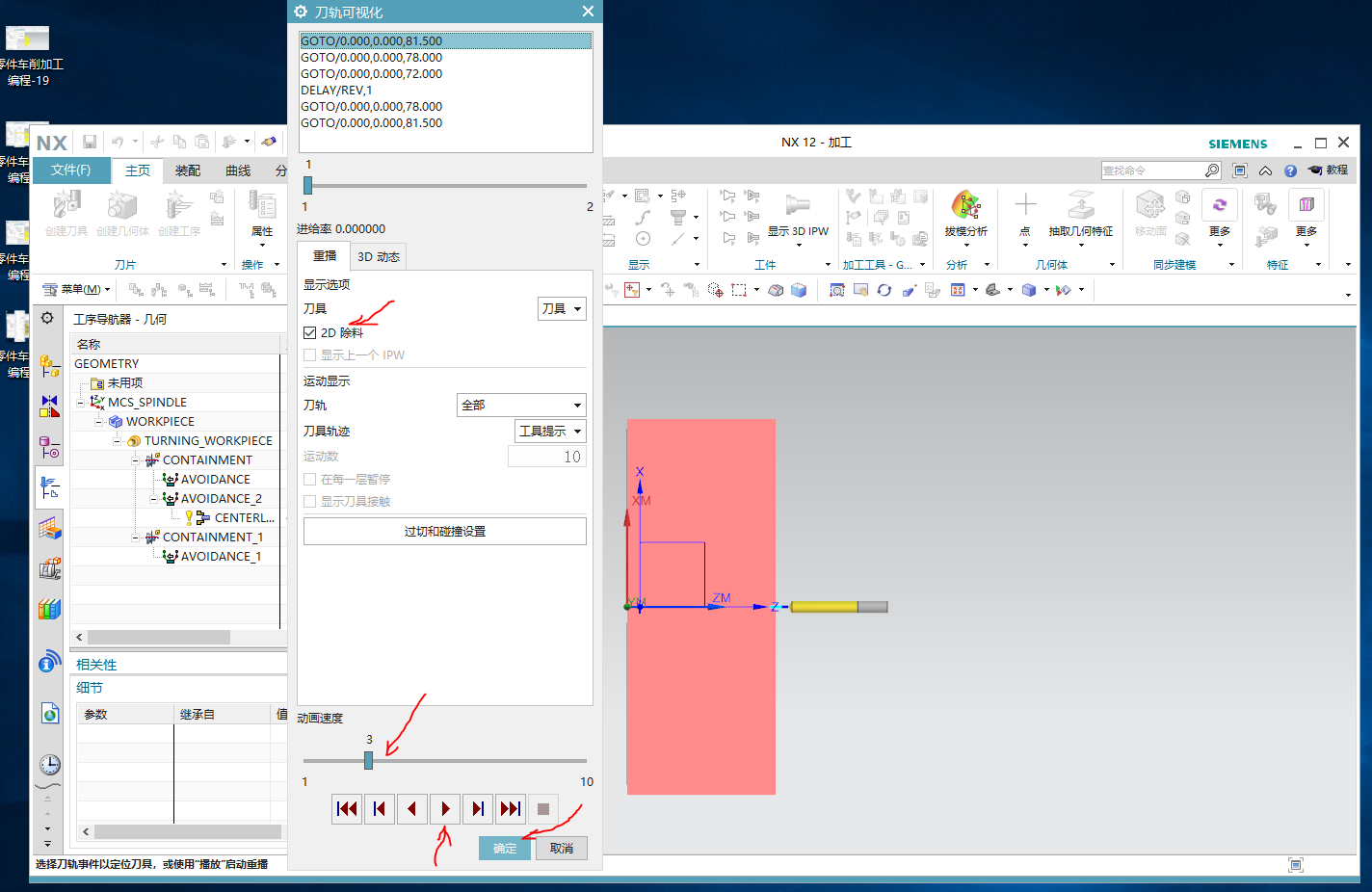Open the 教程 tutorials link
Viewport: 1372px width, 892px height.
click(1328, 170)
